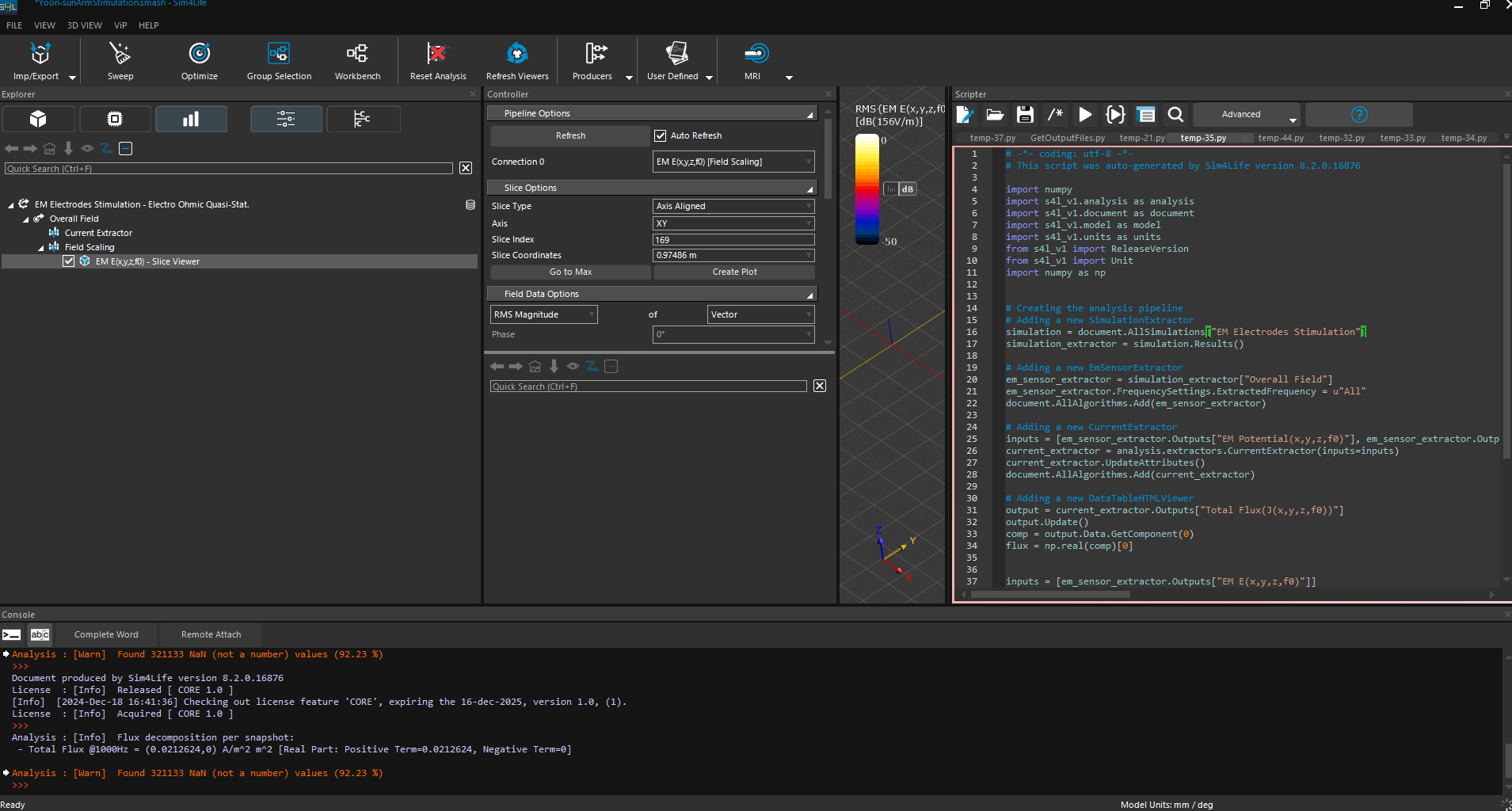Switch the color scale to dB

coord(908,189)
